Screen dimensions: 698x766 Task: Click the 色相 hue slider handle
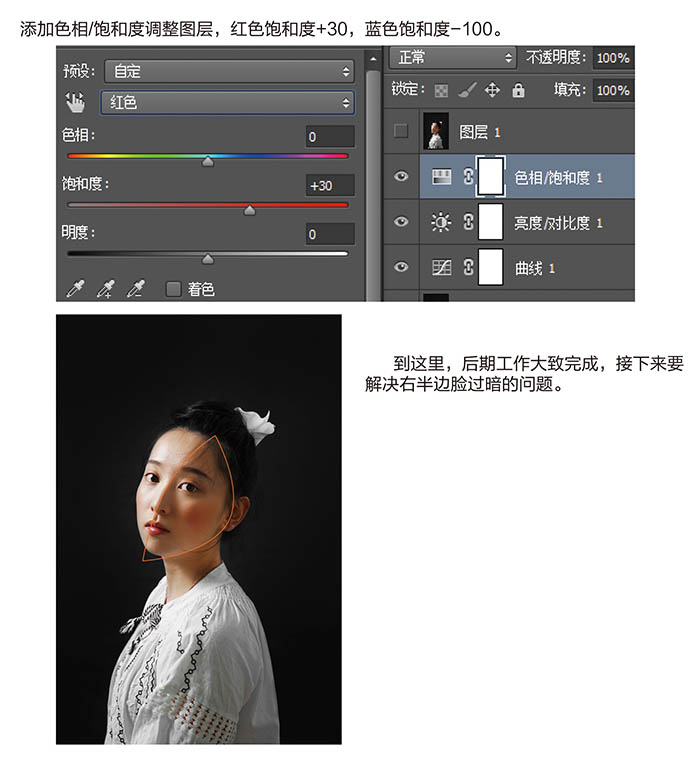click(x=208, y=161)
